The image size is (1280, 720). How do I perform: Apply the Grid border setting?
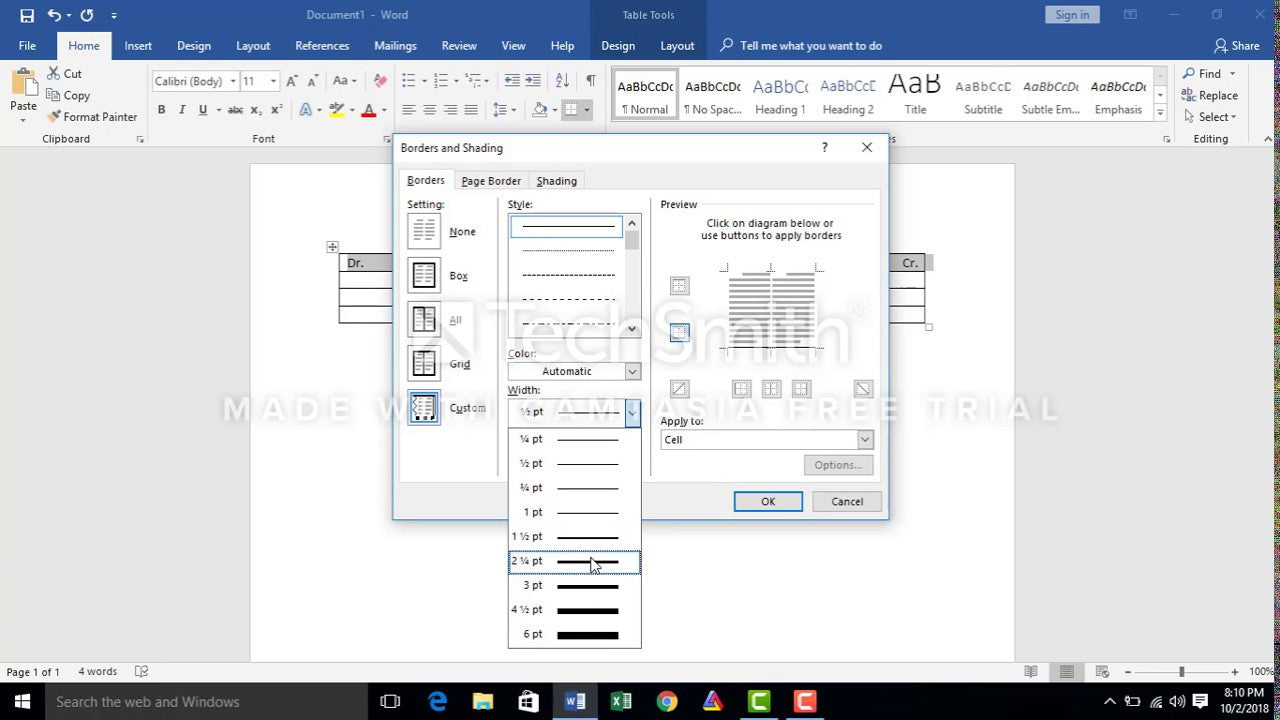coord(424,363)
